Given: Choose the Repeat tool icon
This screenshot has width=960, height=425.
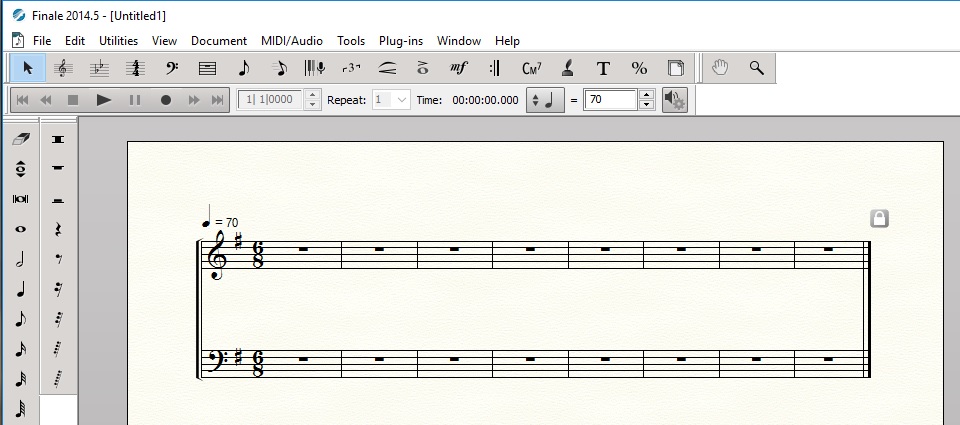Looking at the screenshot, I should pos(495,68).
